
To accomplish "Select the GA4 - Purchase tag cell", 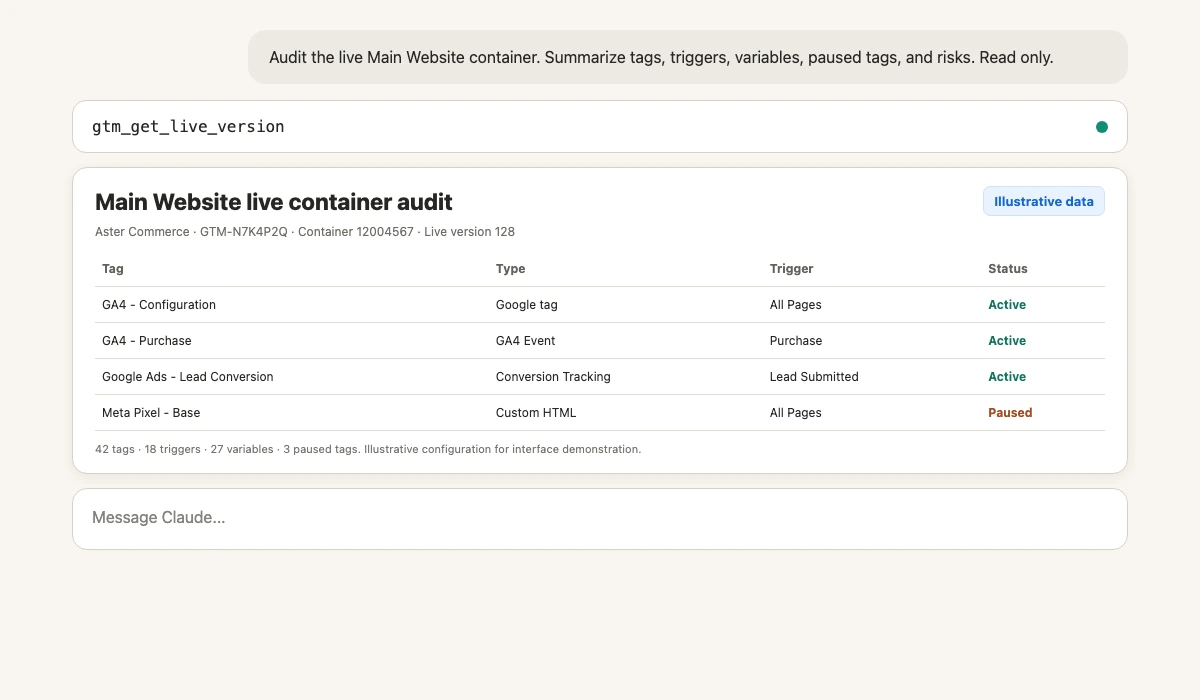I will 147,341.
